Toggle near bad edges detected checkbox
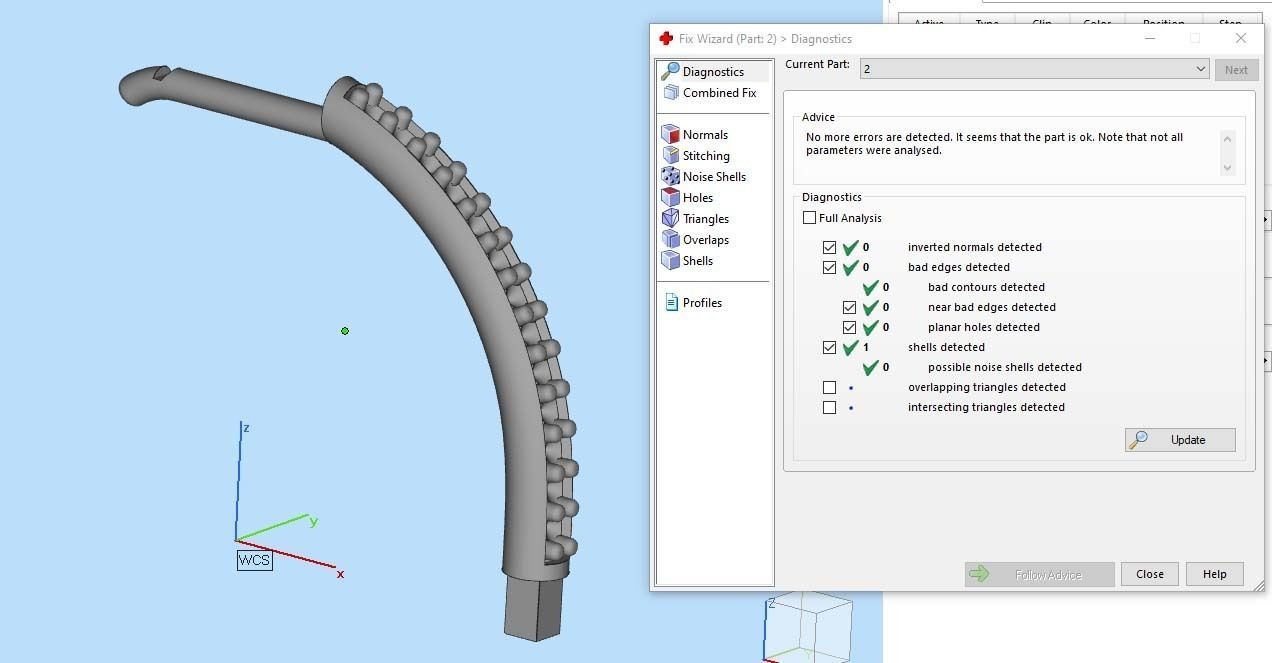Screen dimensions: 1272x663 point(849,307)
